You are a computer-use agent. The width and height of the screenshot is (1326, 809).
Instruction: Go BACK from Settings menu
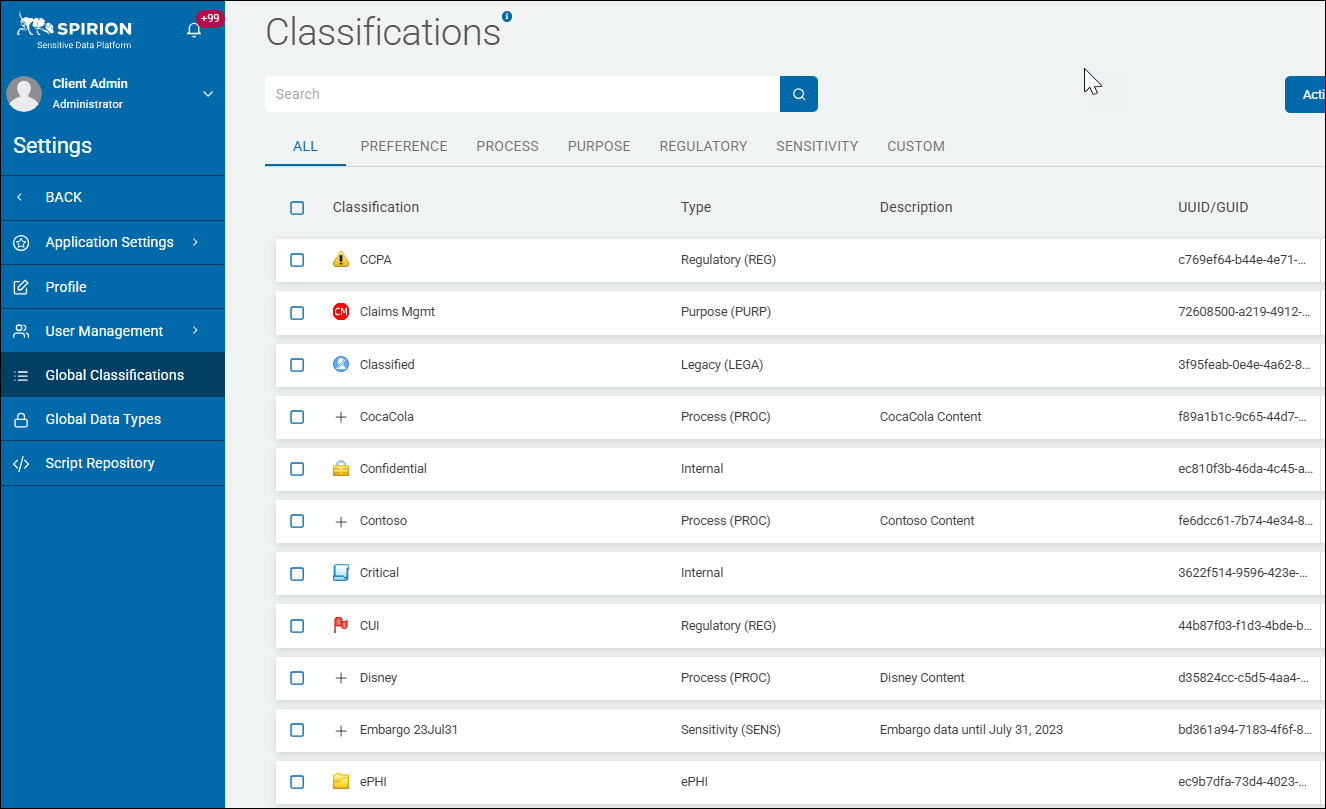pos(63,197)
